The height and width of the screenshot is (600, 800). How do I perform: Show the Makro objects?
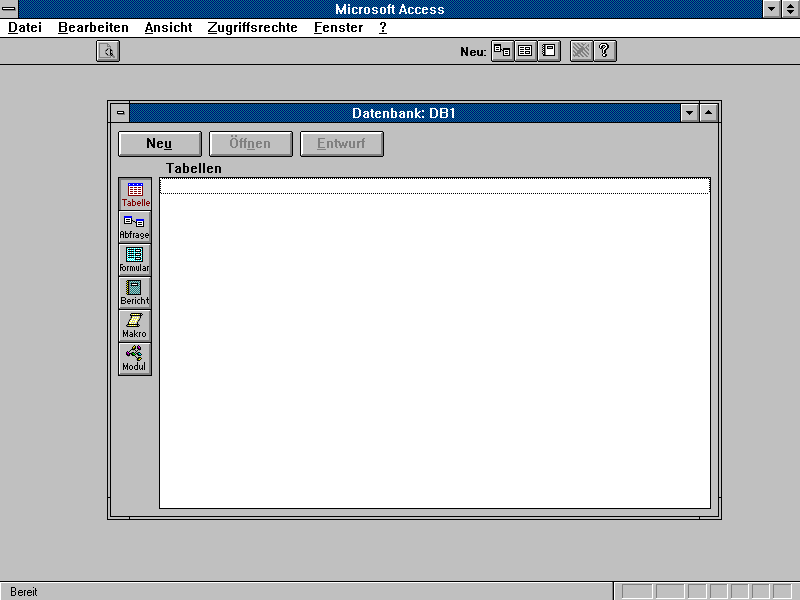pos(135,326)
